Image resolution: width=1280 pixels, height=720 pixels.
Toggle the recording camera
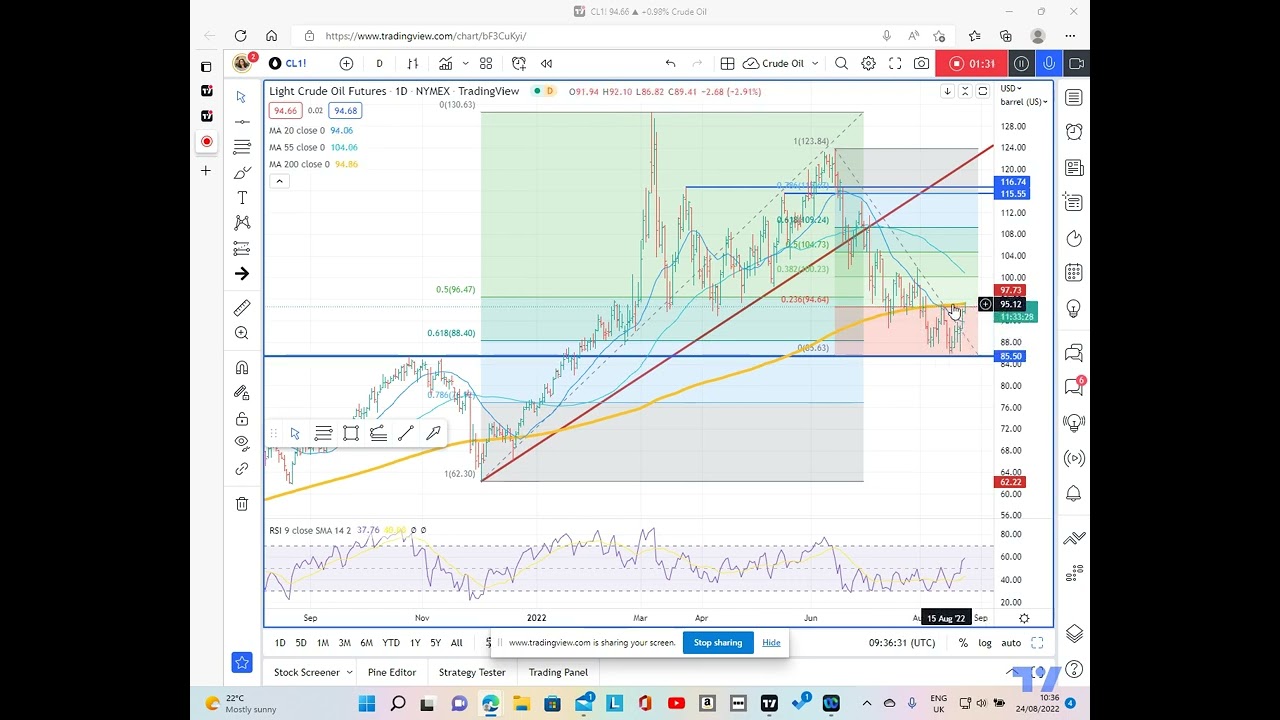click(x=1076, y=63)
